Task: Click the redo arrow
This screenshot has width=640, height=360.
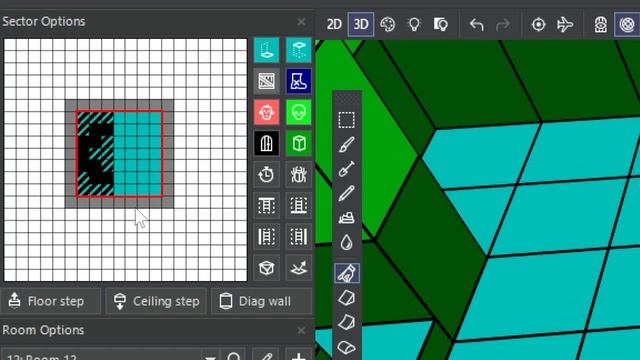Action: 503,25
